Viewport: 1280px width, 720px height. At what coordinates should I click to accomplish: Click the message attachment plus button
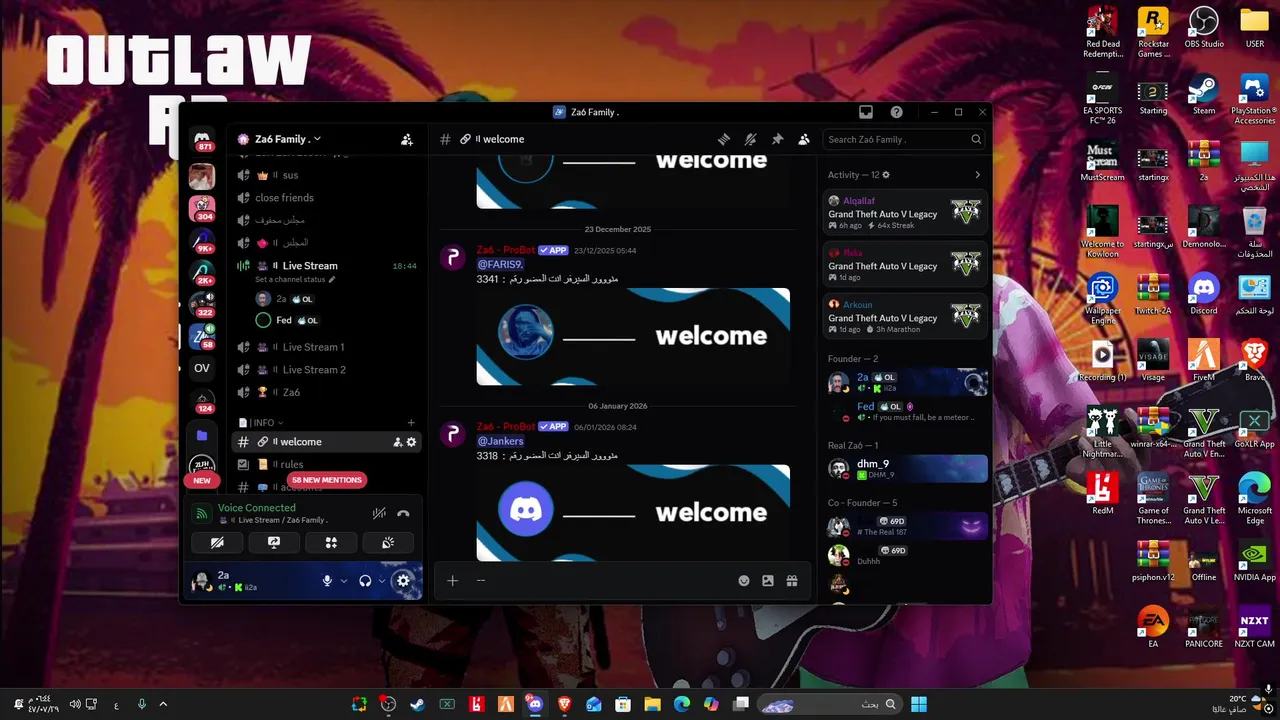[x=452, y=581]
